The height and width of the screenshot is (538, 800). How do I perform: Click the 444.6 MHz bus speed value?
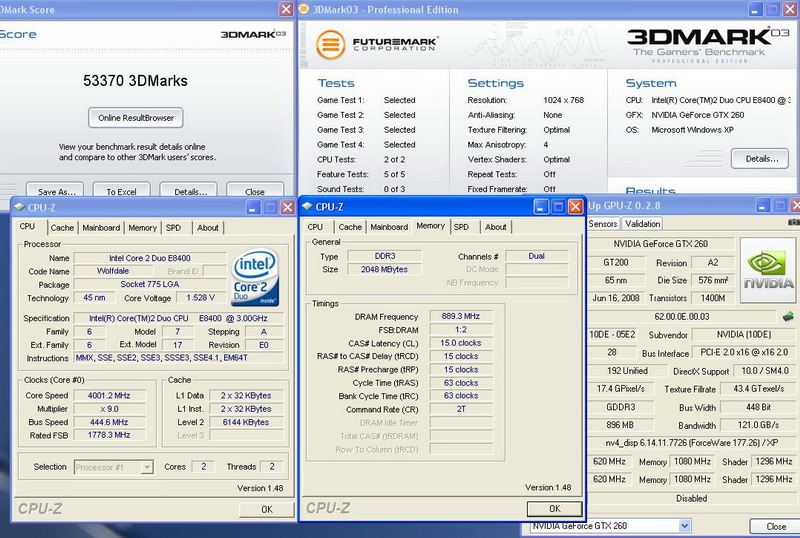[x=109, y=422]
